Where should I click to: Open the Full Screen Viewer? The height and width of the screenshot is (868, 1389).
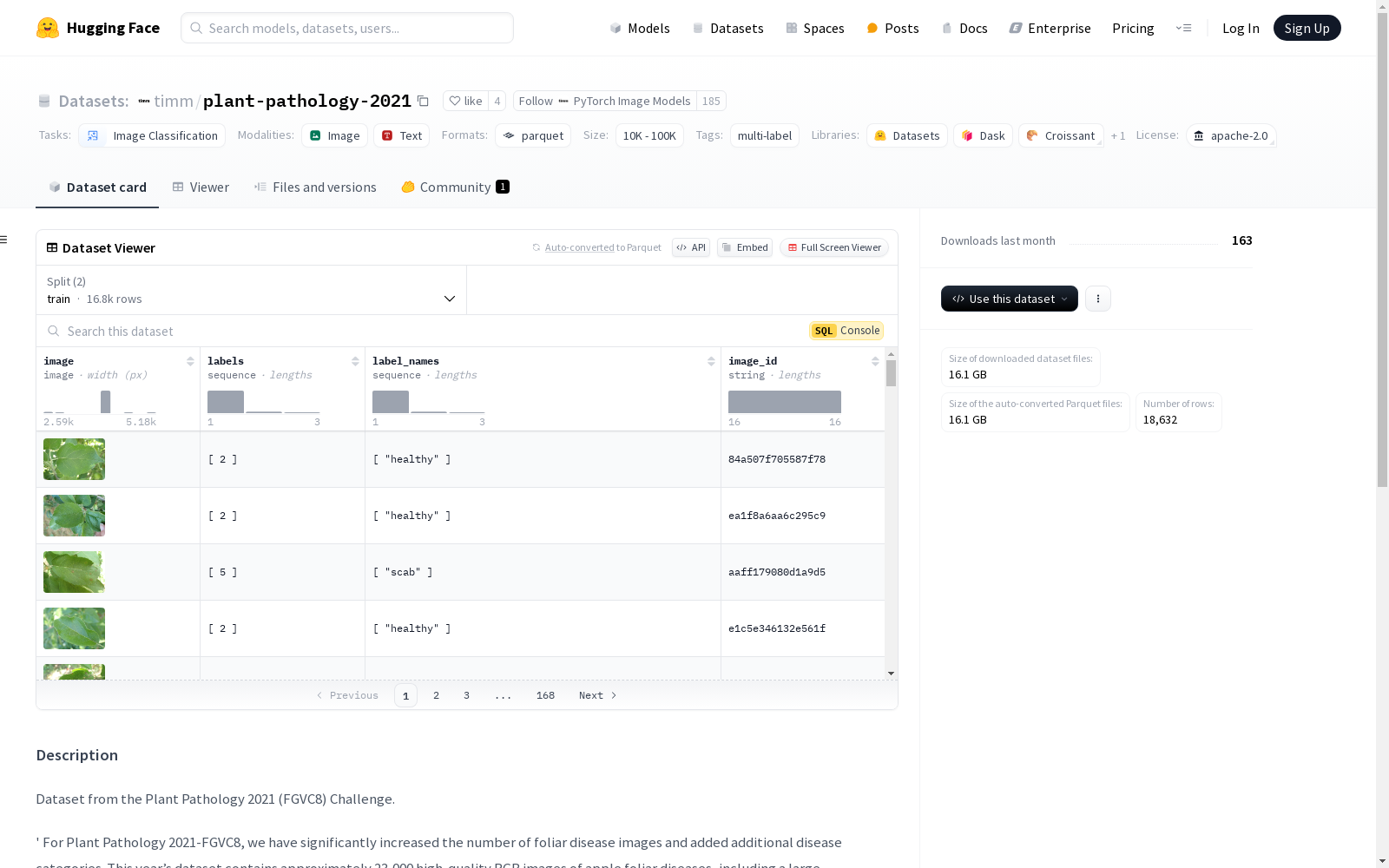(x=834, y=247)
